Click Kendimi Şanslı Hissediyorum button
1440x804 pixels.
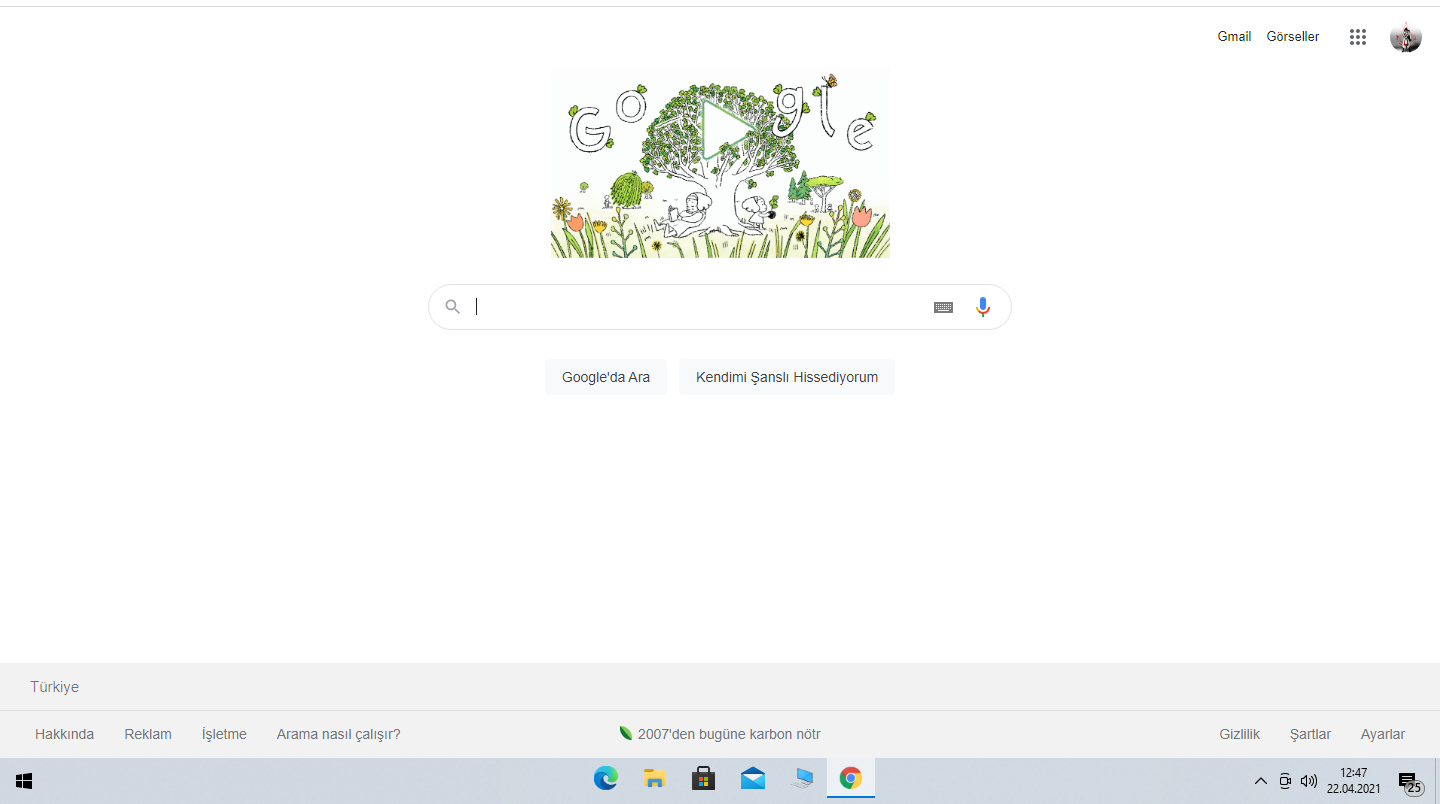pos(787,377)
